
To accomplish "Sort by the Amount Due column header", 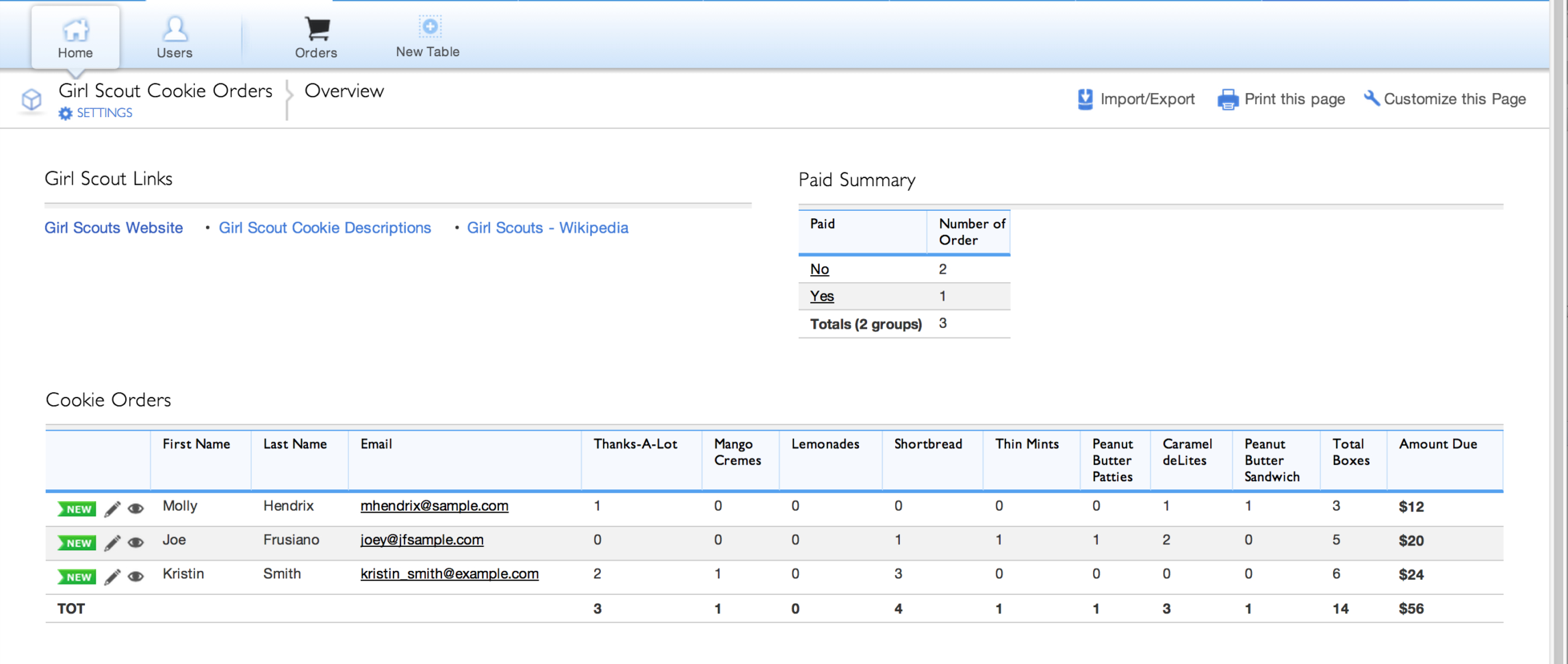I will [1437, 444].
